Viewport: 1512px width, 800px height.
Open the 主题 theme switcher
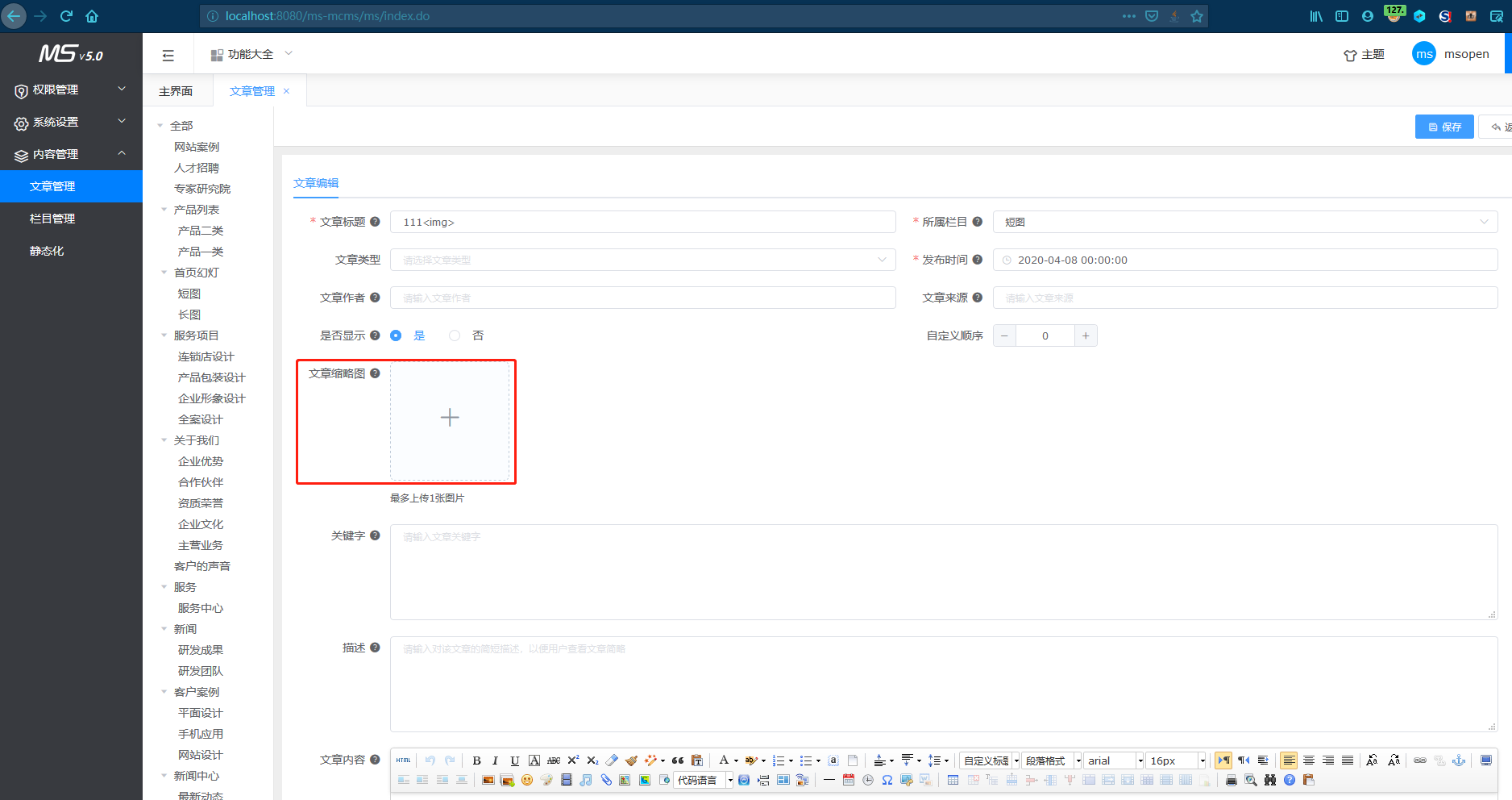(x=1364, y=54)
